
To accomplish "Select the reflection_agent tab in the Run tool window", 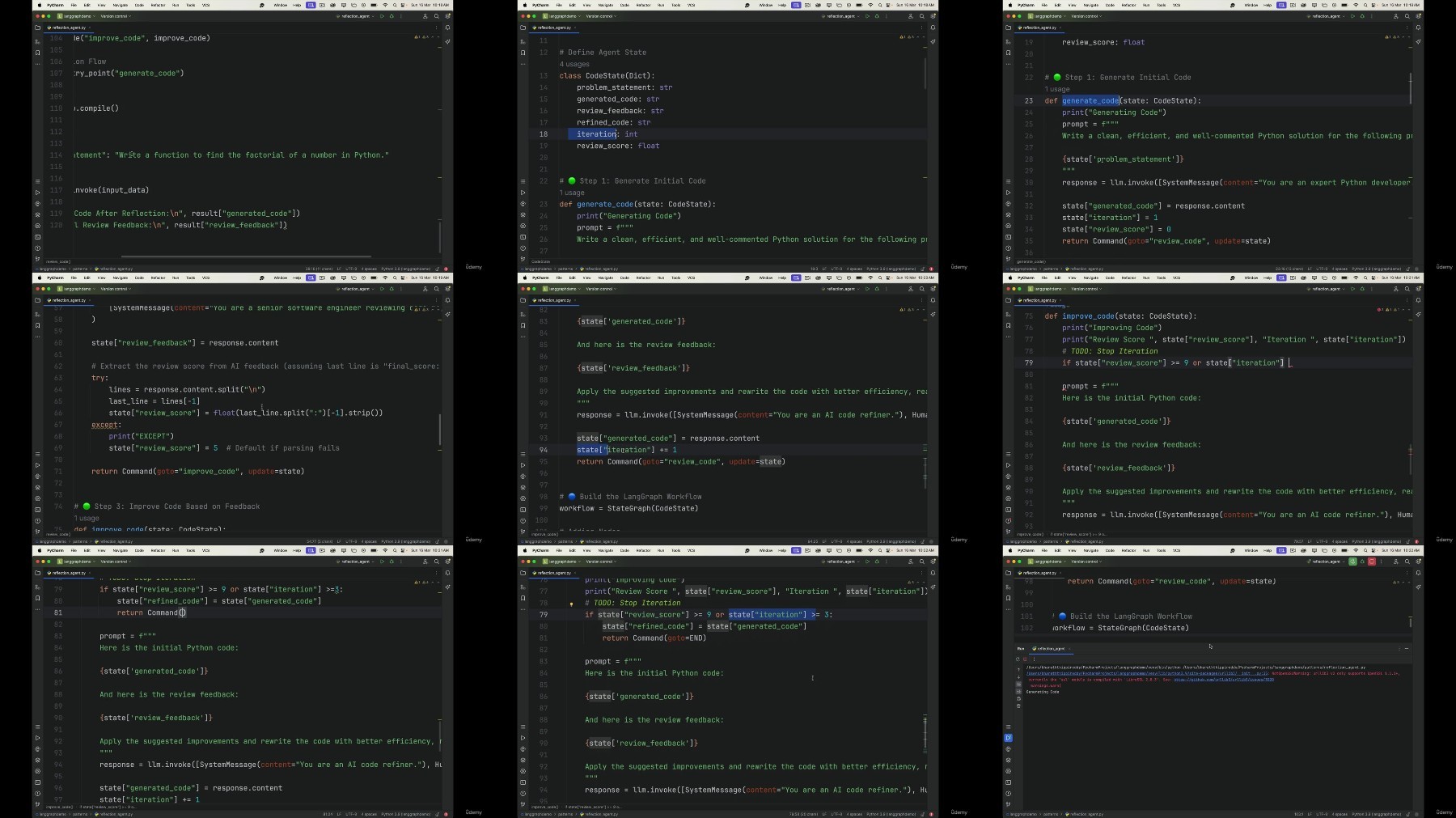I will click(x=1049, y=648).
